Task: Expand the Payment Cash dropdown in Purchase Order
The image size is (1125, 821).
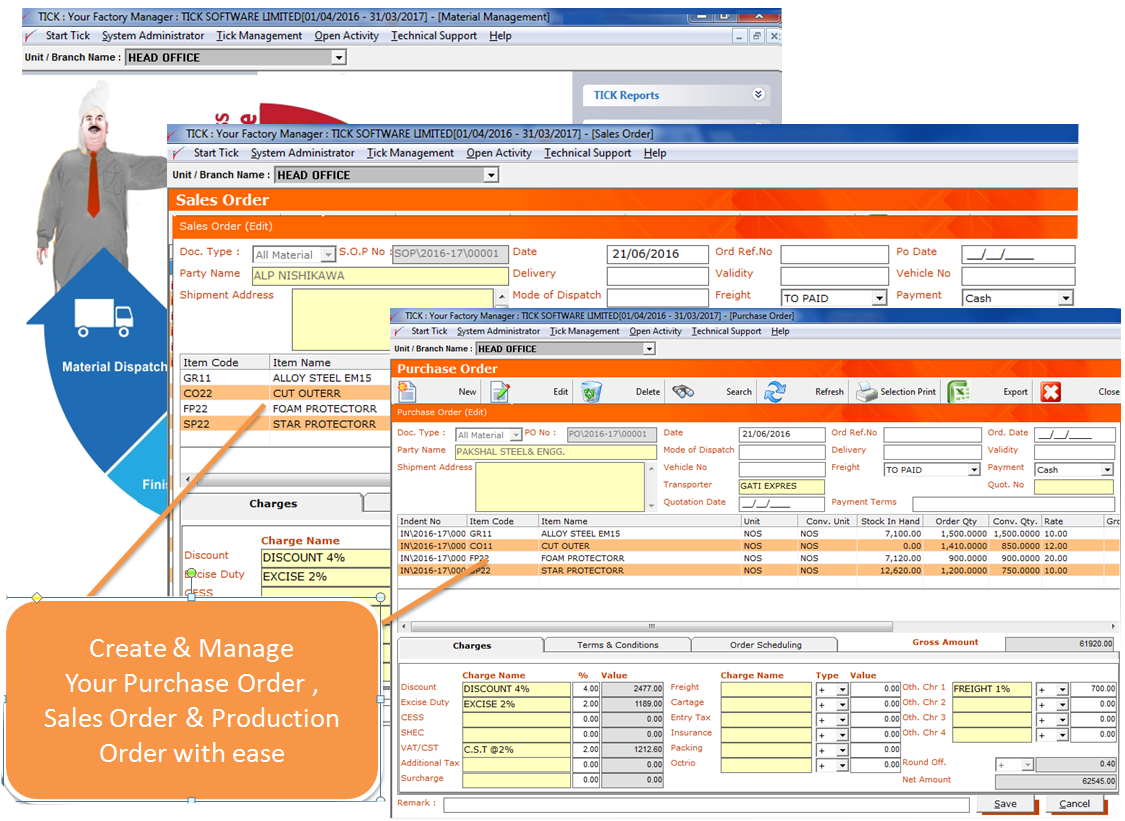Action: click(1108, 469)
